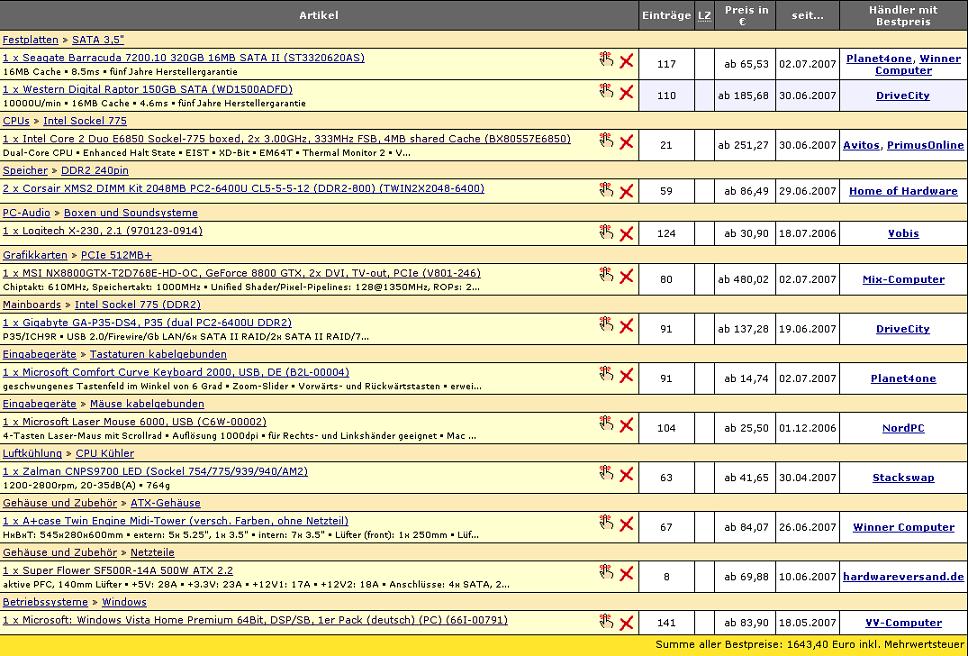Open ATX-Gehäuse category link
This screenshot has height=656, width=968.
[x=165, y=502]
